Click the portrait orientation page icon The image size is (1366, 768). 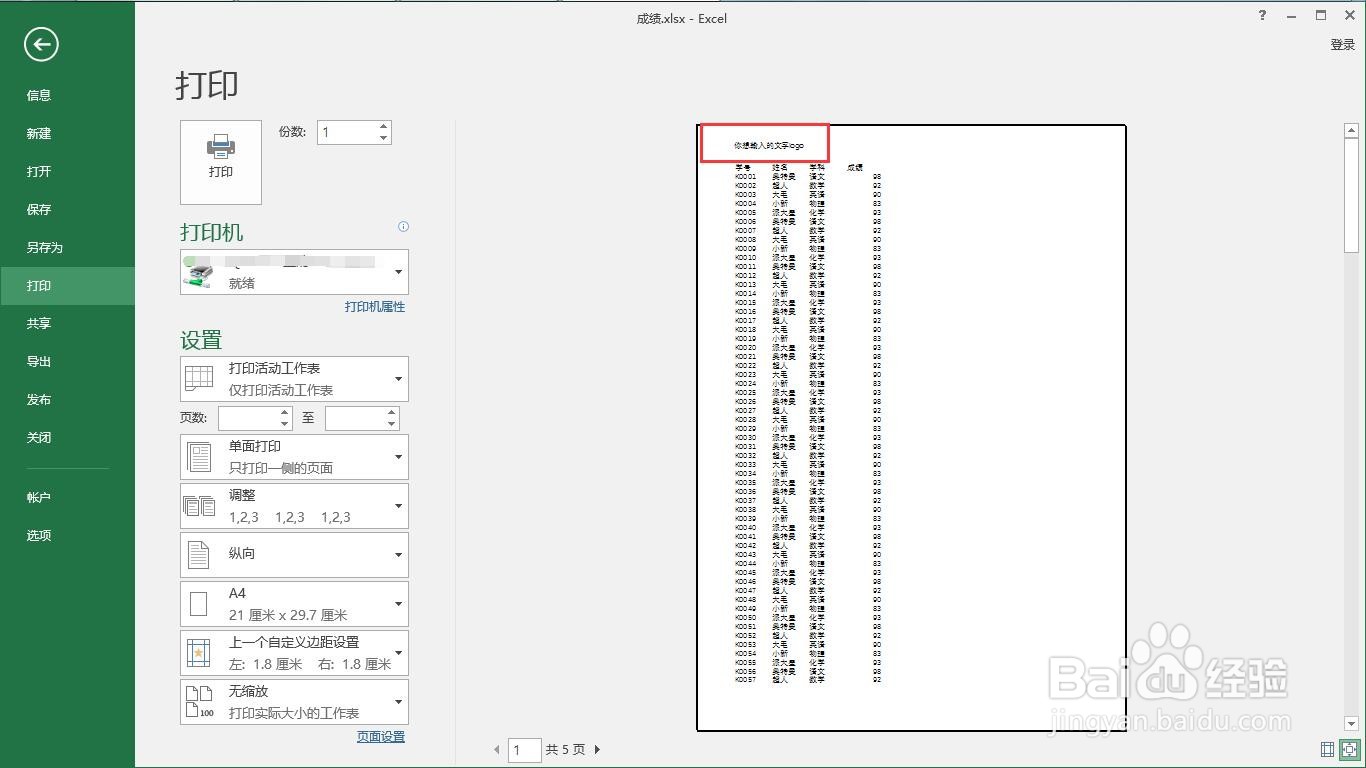tap(199, 555)
